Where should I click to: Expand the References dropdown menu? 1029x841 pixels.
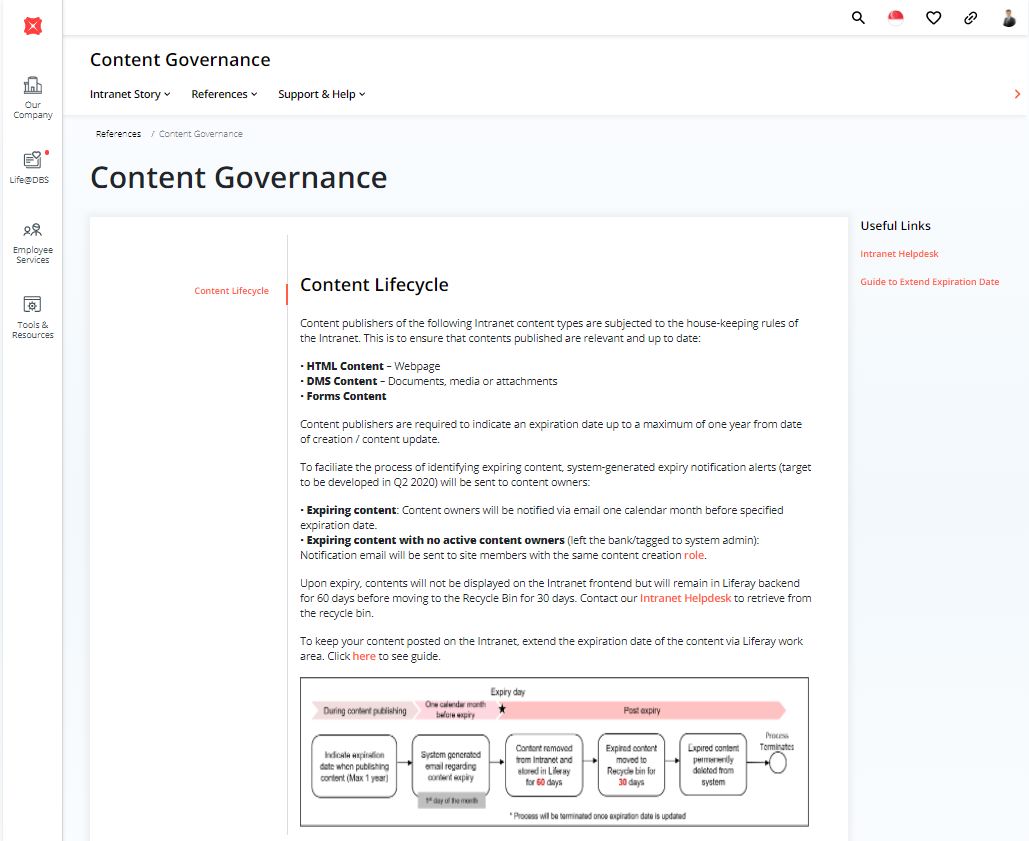(x=224, y=94)
